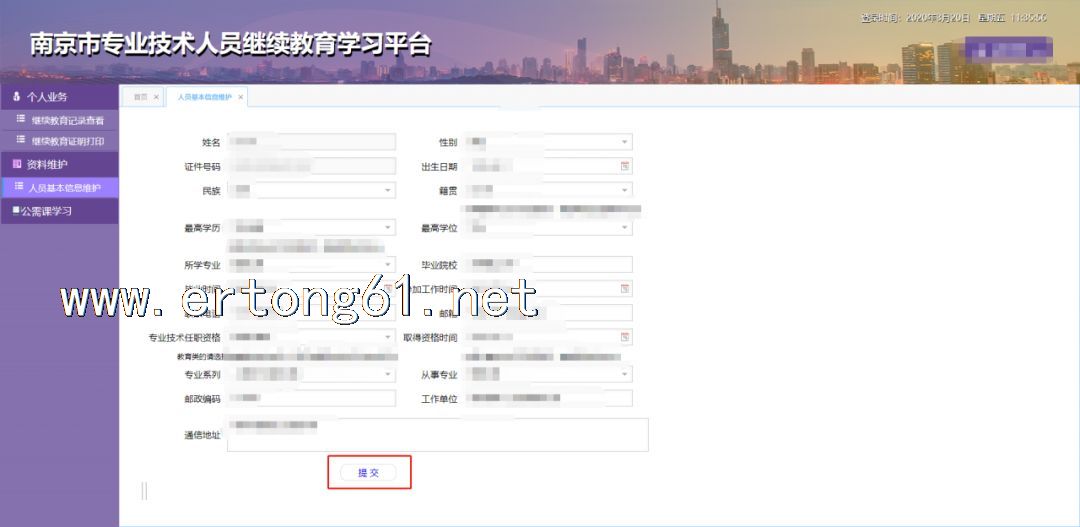Open the 参加工作时间 calendar picker icon
This screenshot has width=1080, height=527.
click(625, 289)
